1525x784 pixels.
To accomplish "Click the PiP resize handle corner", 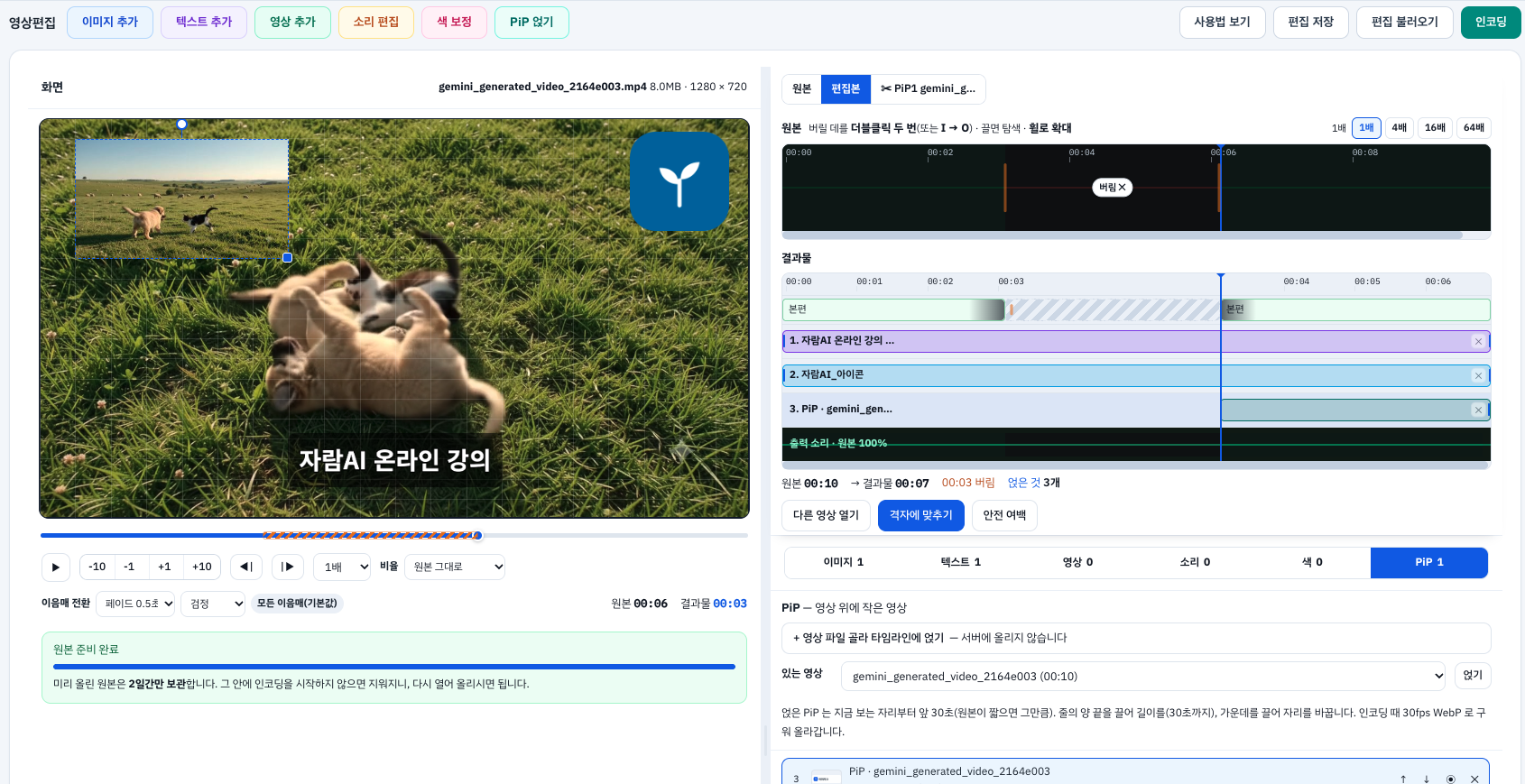I will [287, 258].
